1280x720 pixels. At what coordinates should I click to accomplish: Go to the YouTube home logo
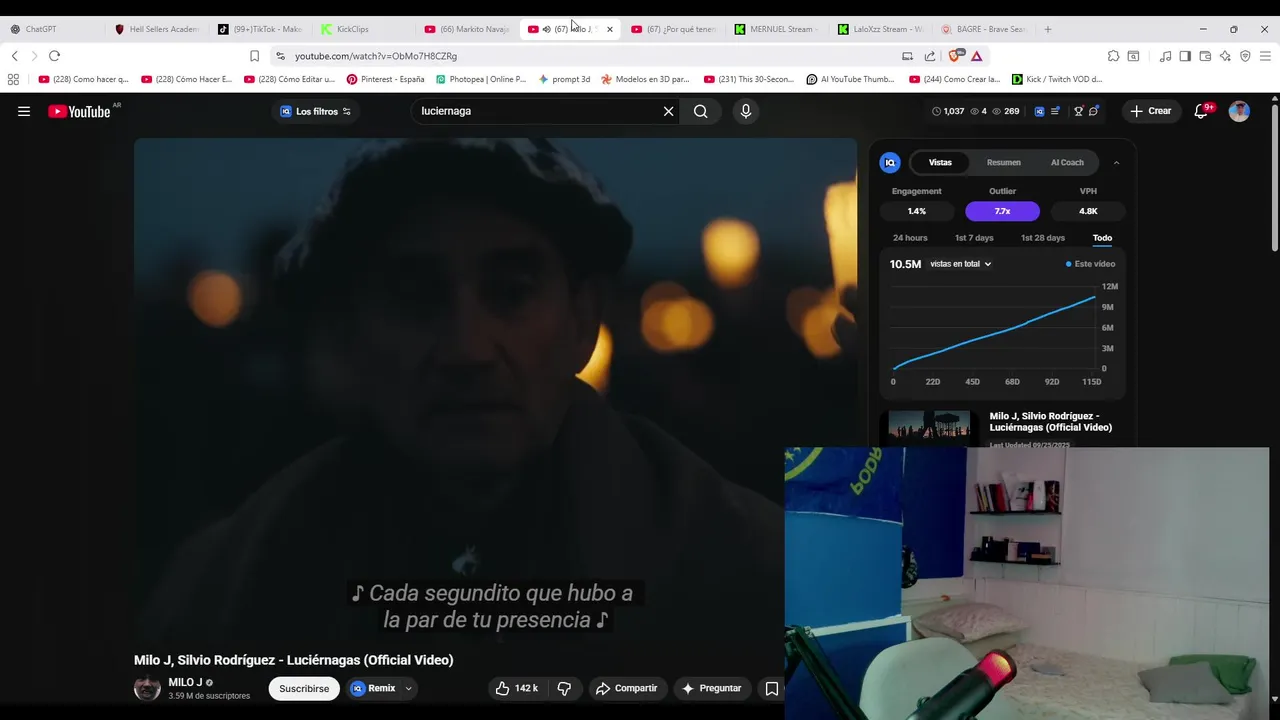(x=79, y=111)
